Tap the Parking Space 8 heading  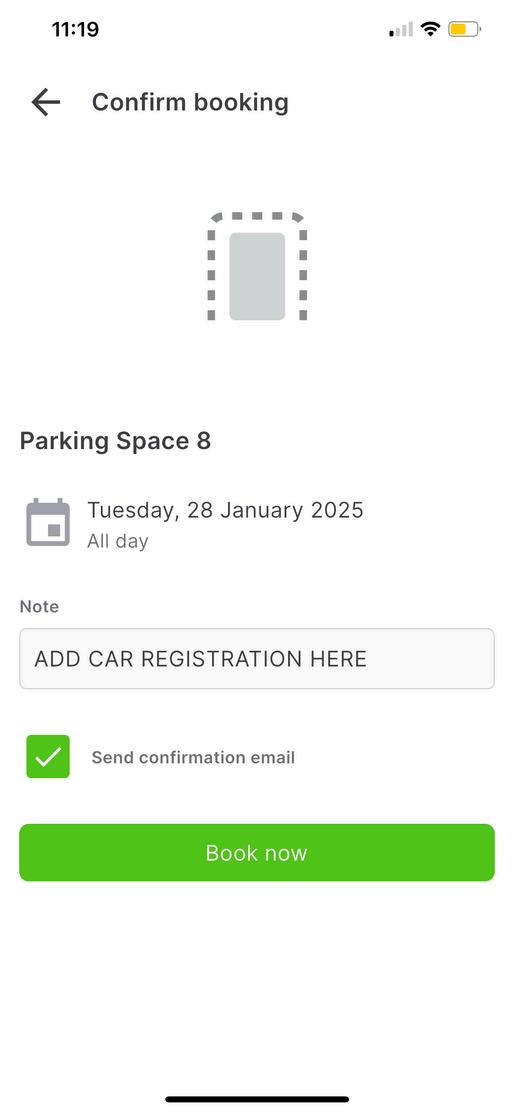point(115,441)
